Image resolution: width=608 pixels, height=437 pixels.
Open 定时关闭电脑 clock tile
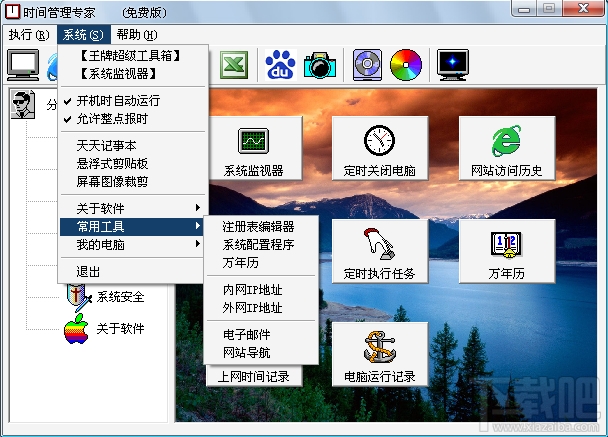[x=380, y=148]
